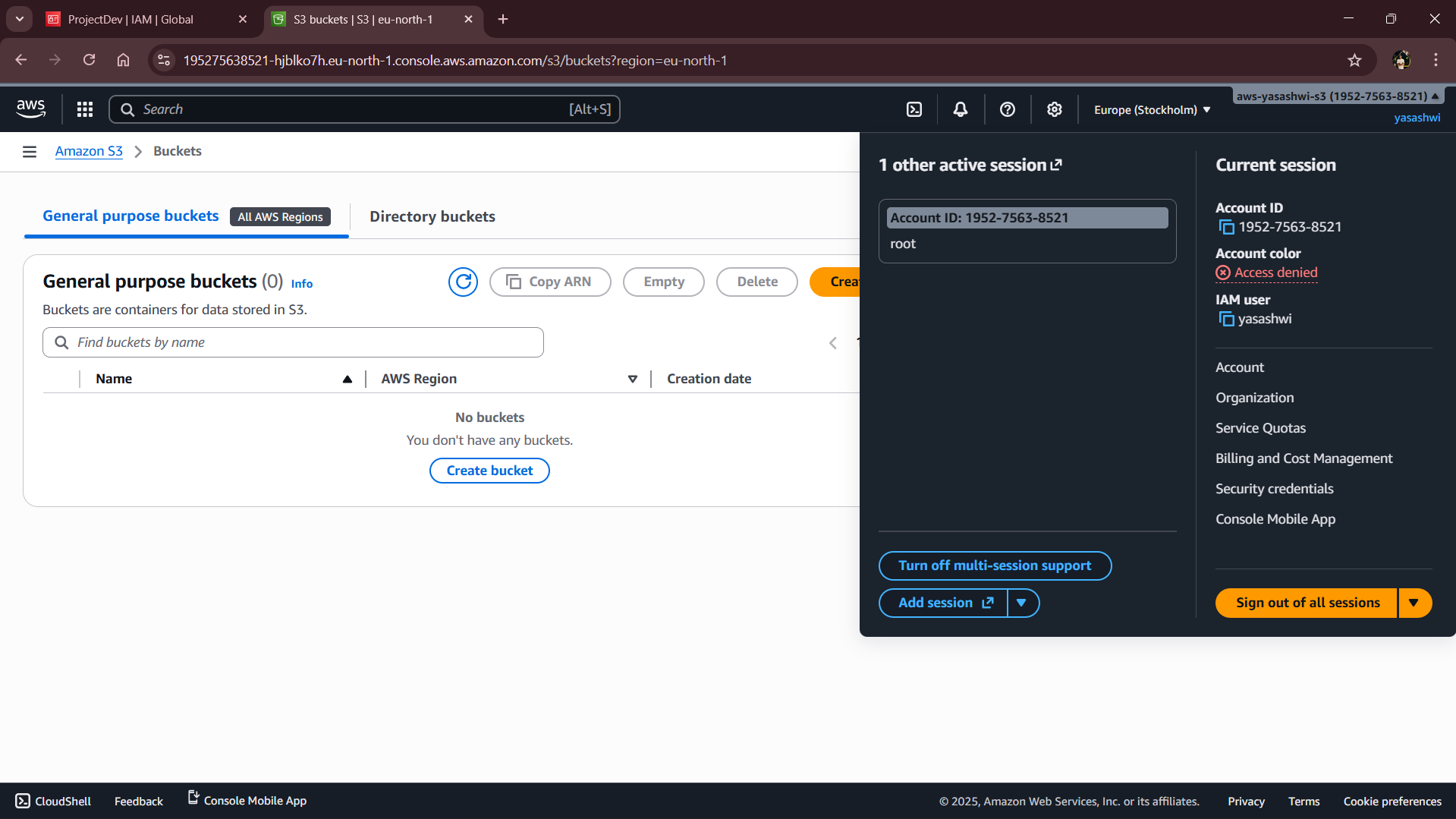Copy Account ID using its copy icon

coord(1226,227)
